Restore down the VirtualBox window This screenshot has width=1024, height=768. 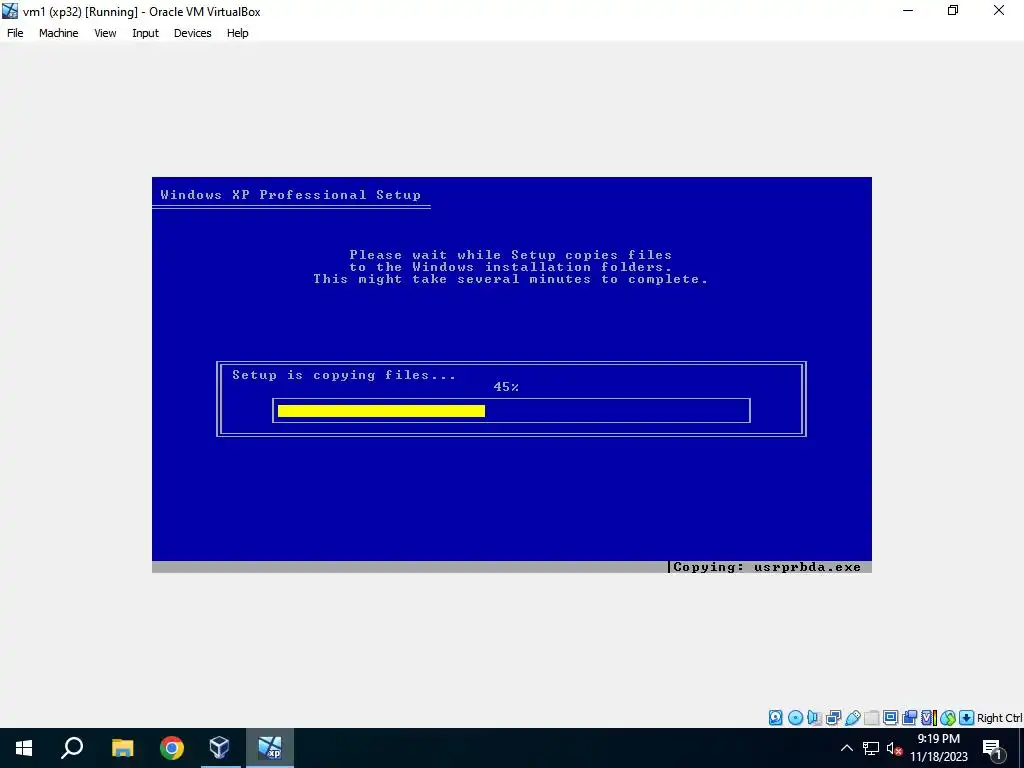coord(953,10)
